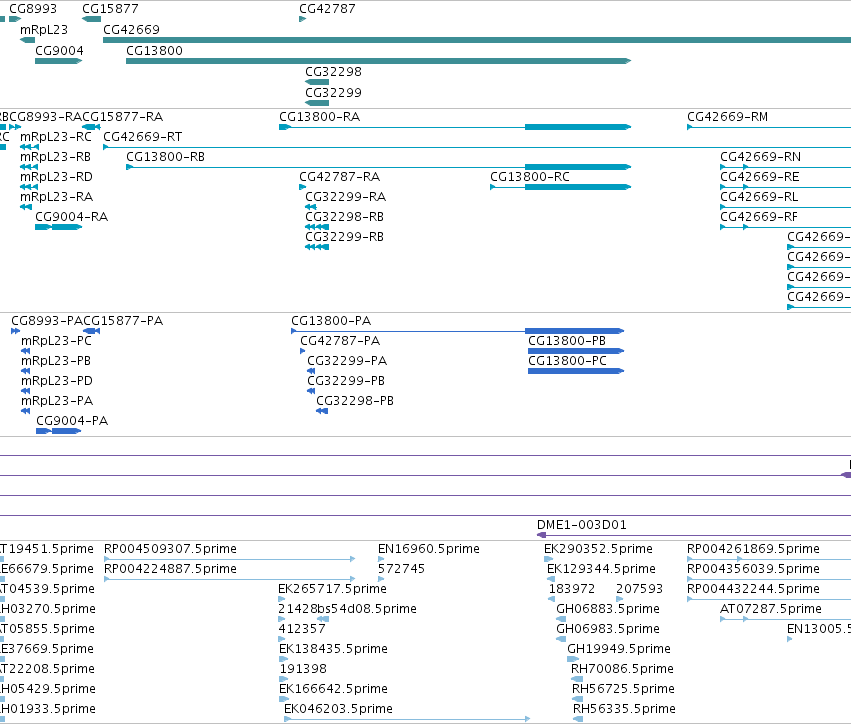Select the CG42669-RM transcript label
The width and height of the screenshot is (851, 724).
(x=728, y=117)
